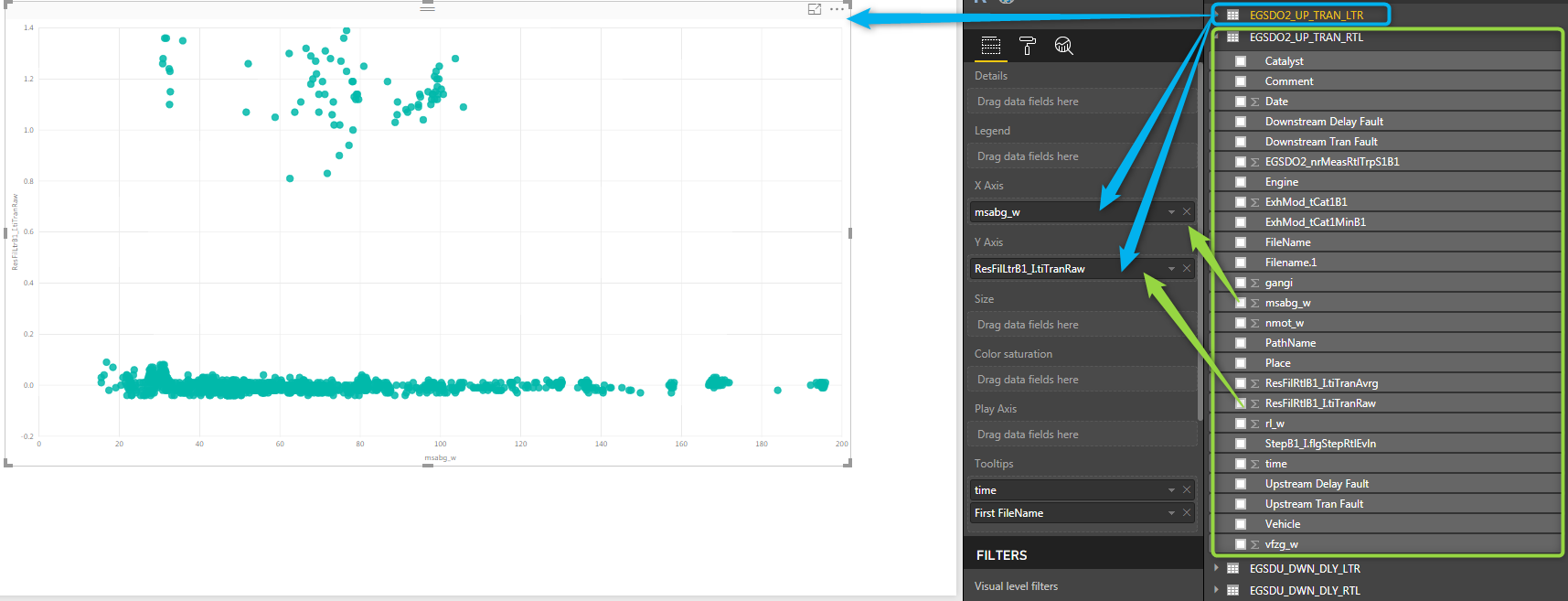
Task: Click the Play Axis drop zone
Action: pyautogui.click(x=1083, y=435)
